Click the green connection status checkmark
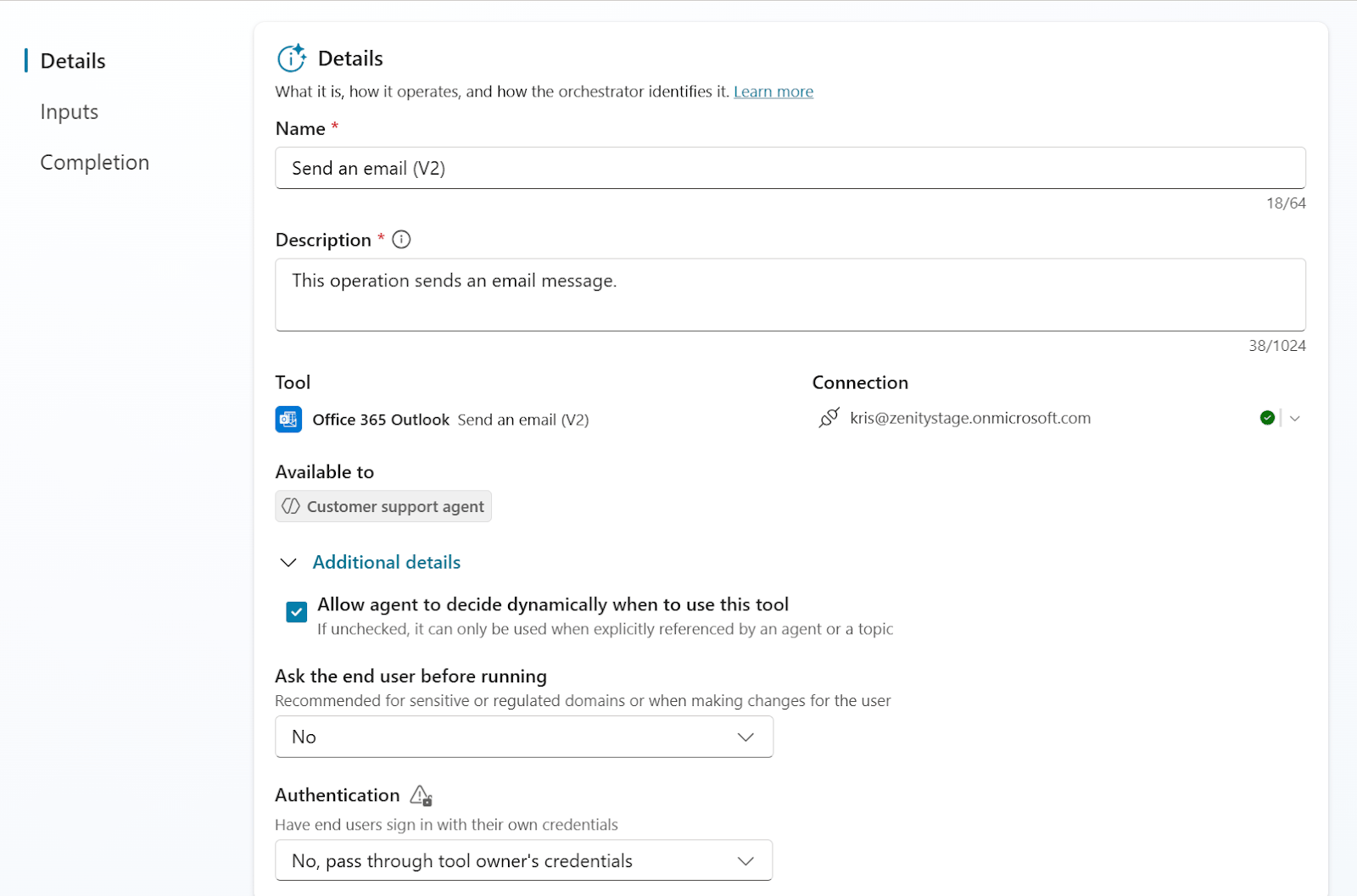 click(x=1267, y=418)
